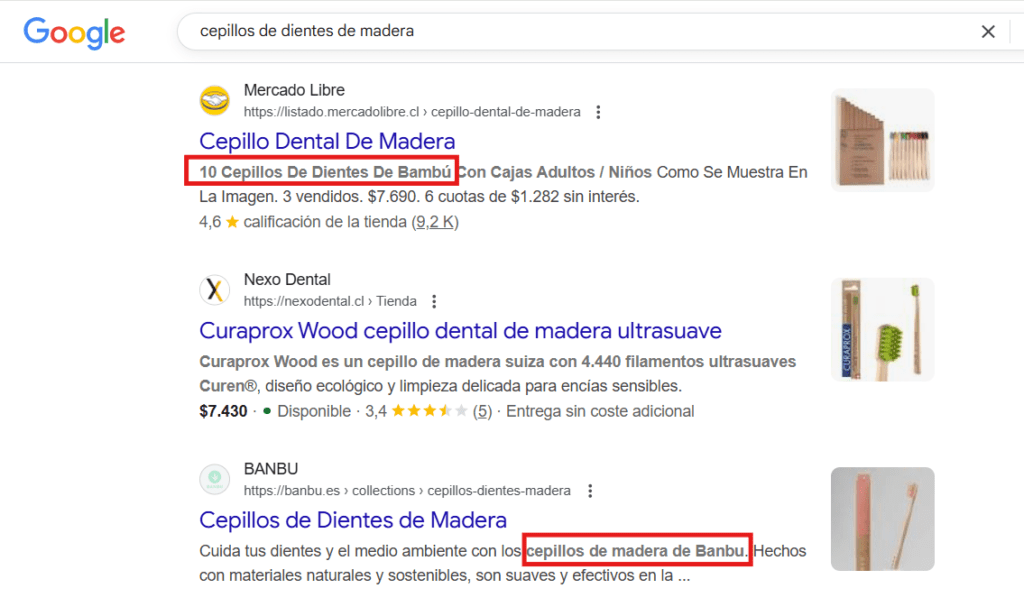Open the three-dot menu for Nexo Dental result
This screenshot has width=1024, height=616.
pos(434,301)
